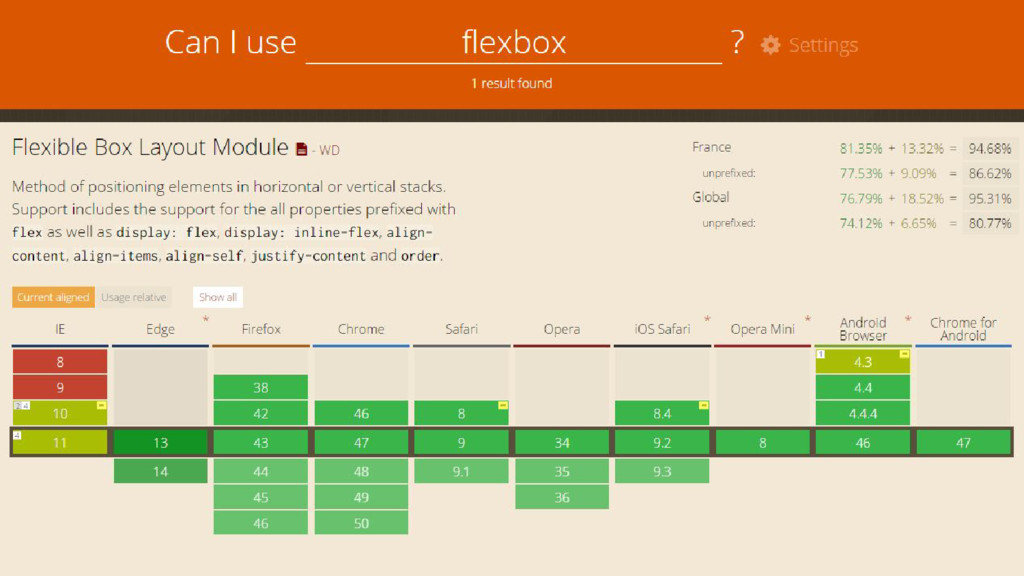Click the note flag on iOS Safari 8.4
Image resolution: width=1024 pixels, height=576 pixels.
tap(703, 406)
